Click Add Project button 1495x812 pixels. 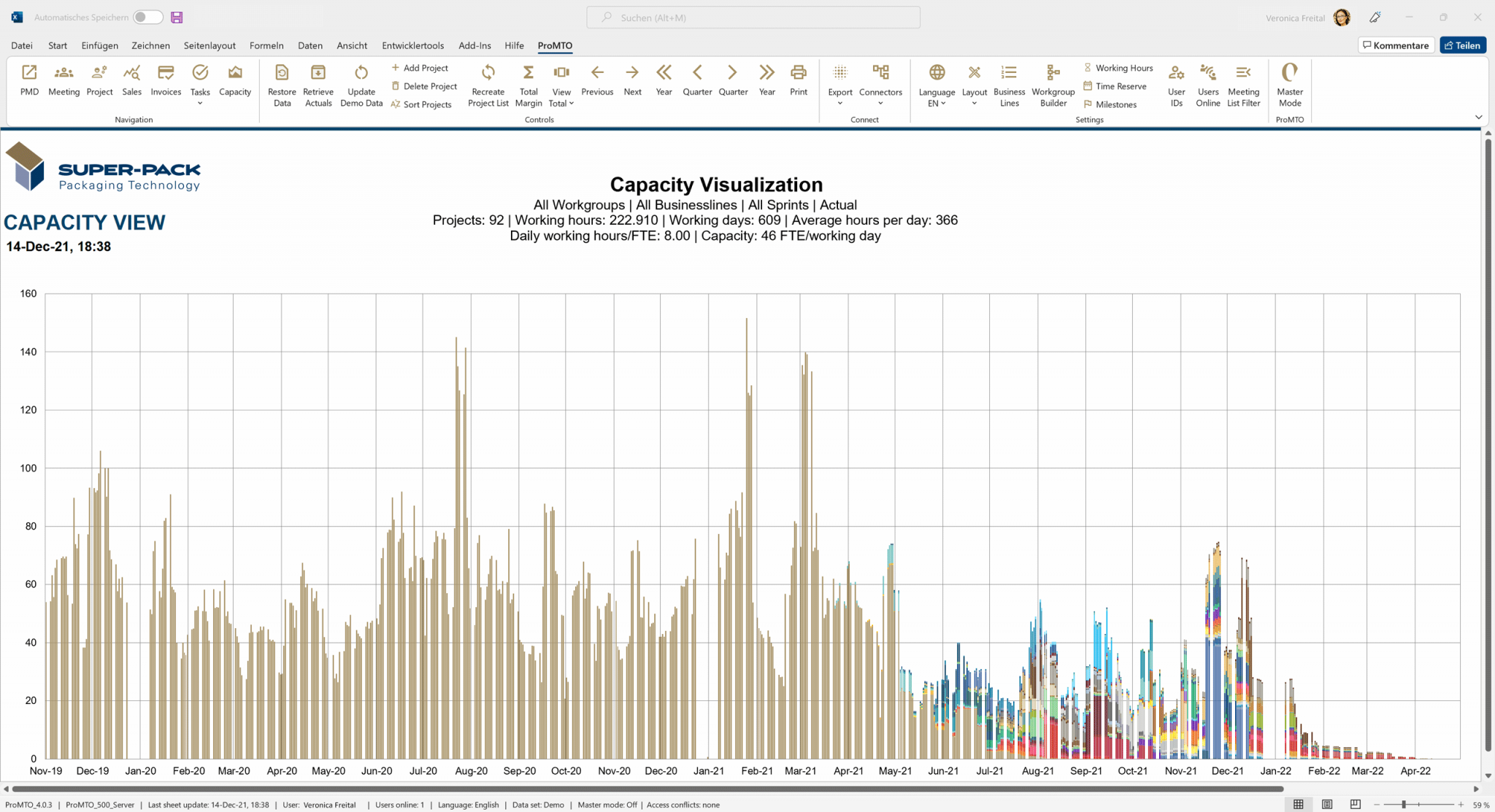420,68
